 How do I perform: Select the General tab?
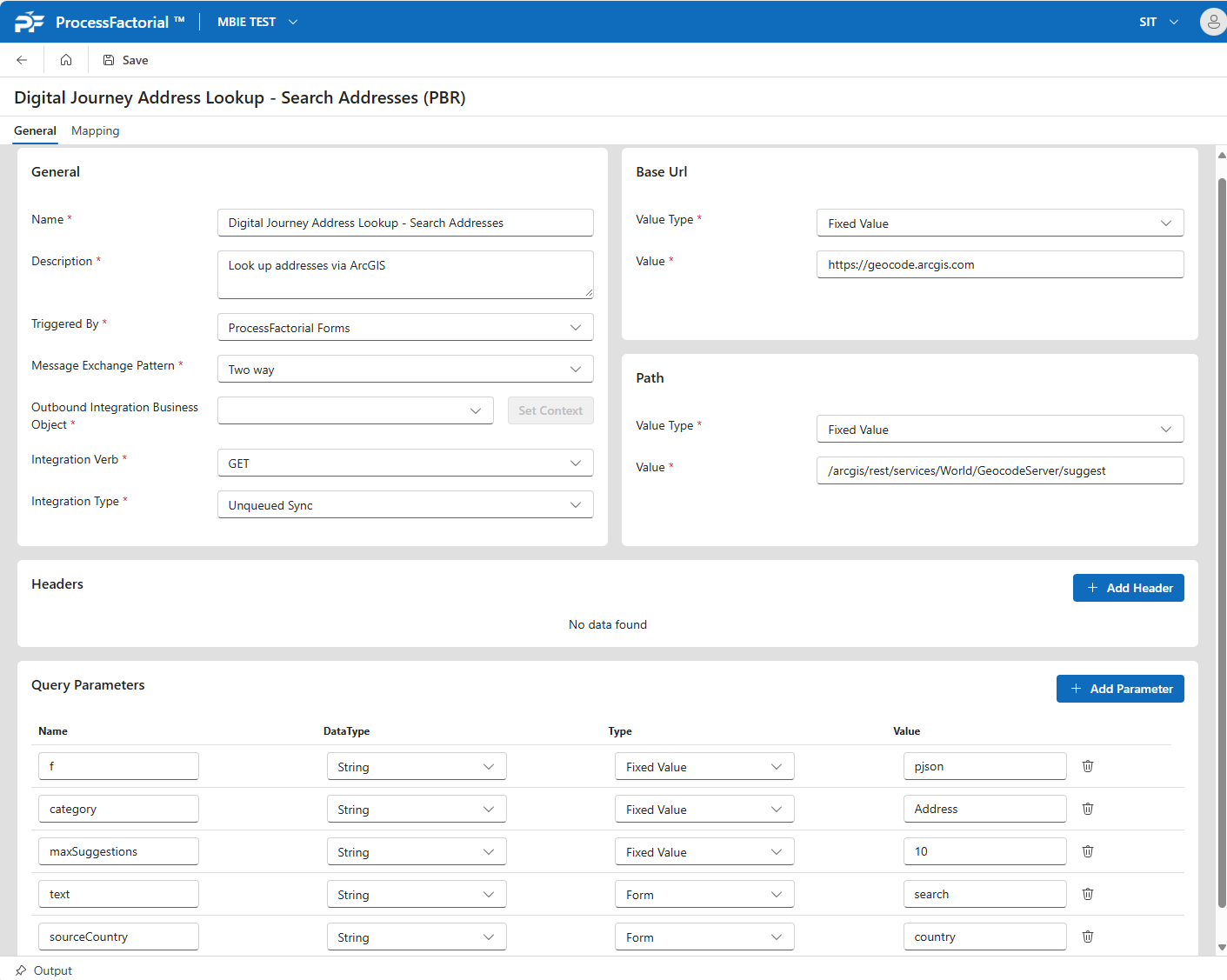point(35,130)
